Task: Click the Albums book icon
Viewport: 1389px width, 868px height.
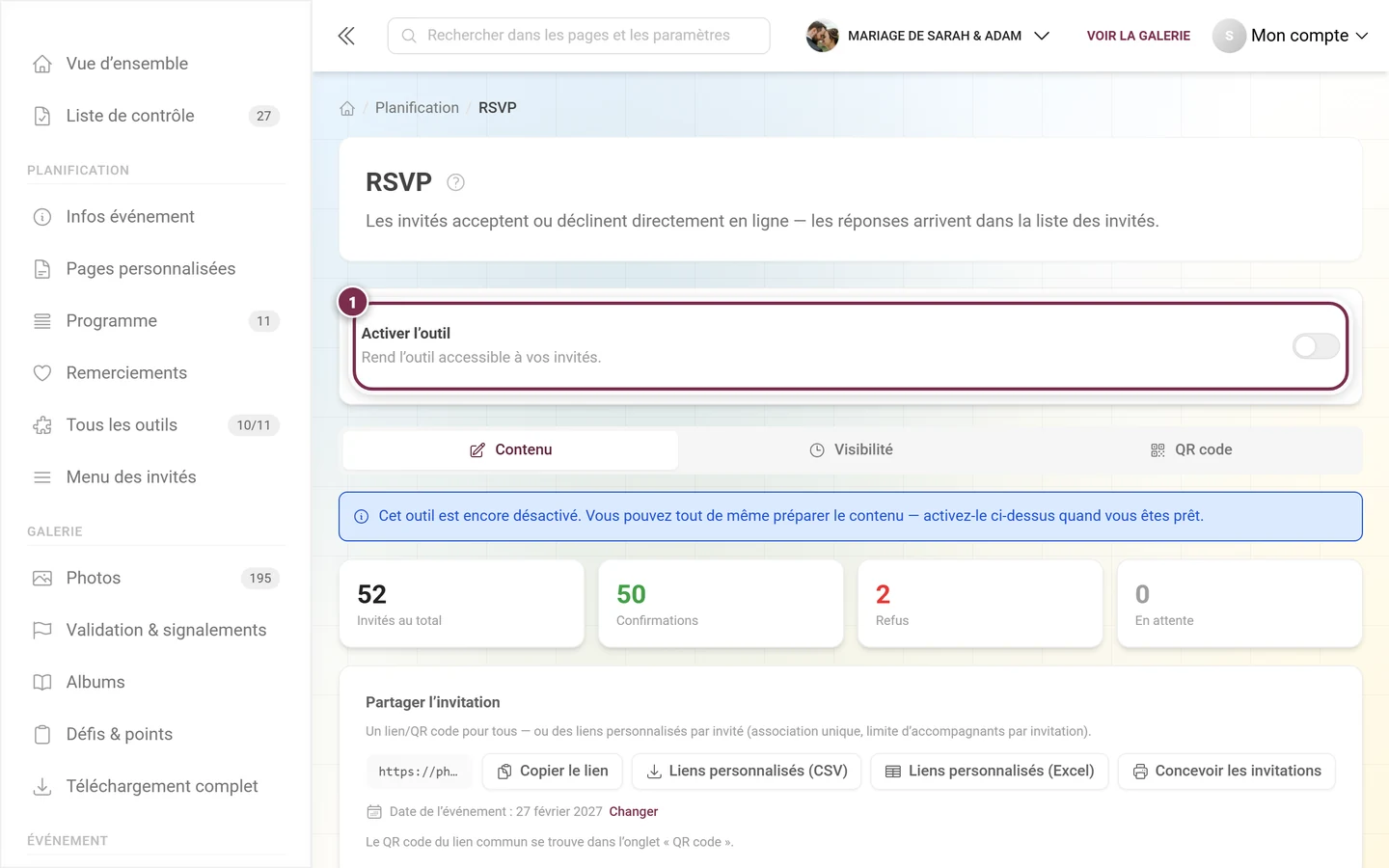Action: 42,682
